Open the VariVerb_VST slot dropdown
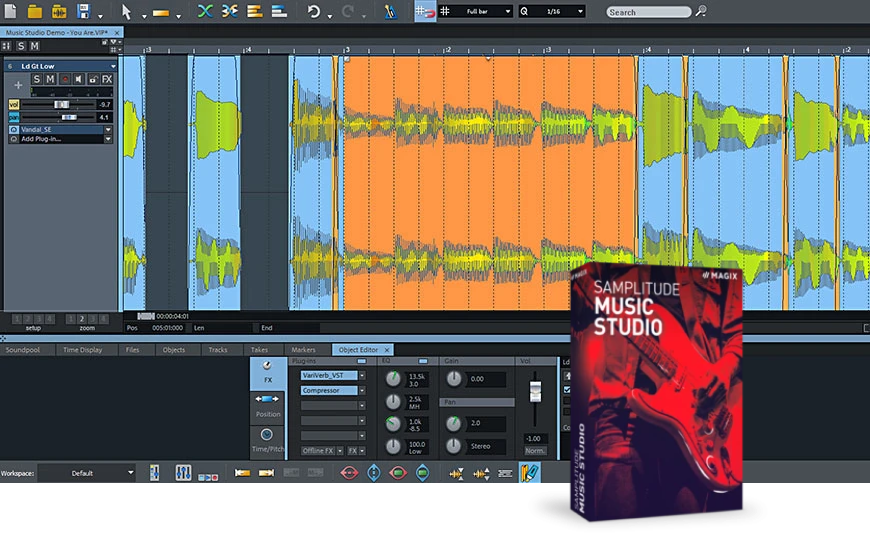 [362, 376]
